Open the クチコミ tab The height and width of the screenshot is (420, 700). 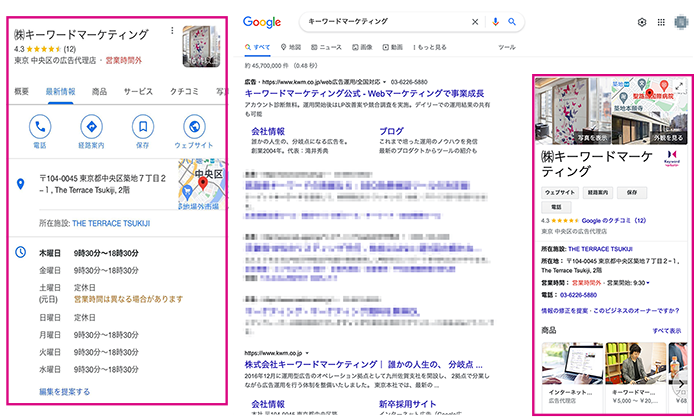click(x=184, y=91)
